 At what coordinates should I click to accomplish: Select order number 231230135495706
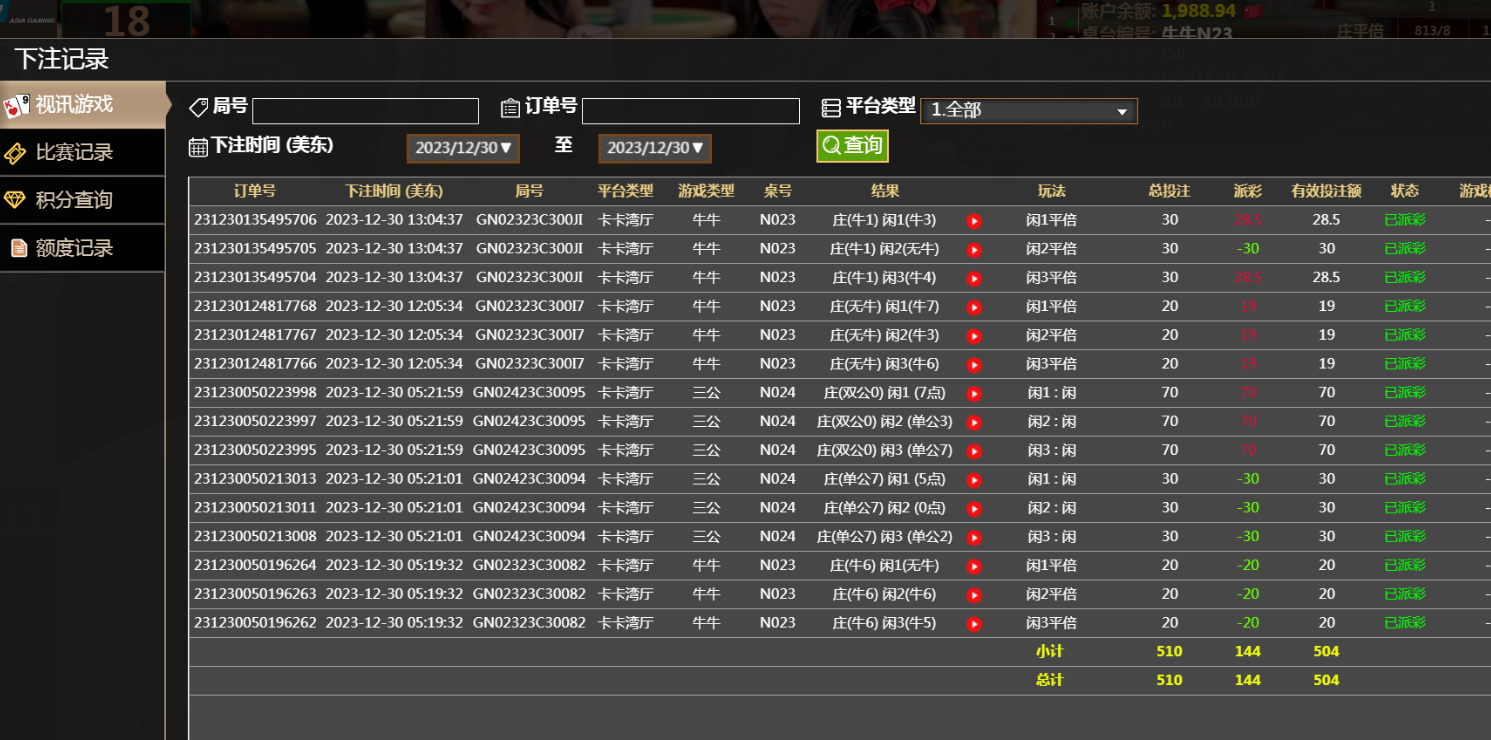pyautogui.click(x=255, y=220)
